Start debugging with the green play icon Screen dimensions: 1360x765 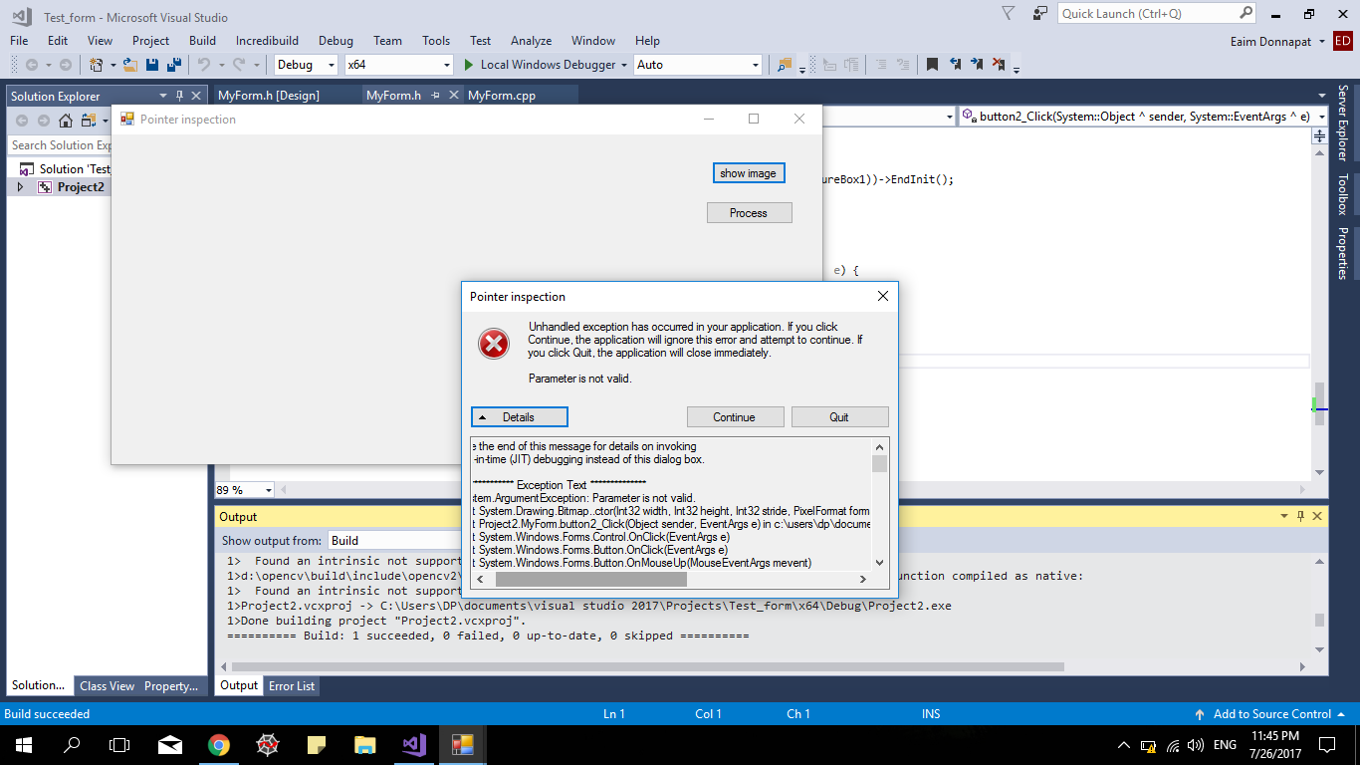pyautogui.click(x=468, y=65)
